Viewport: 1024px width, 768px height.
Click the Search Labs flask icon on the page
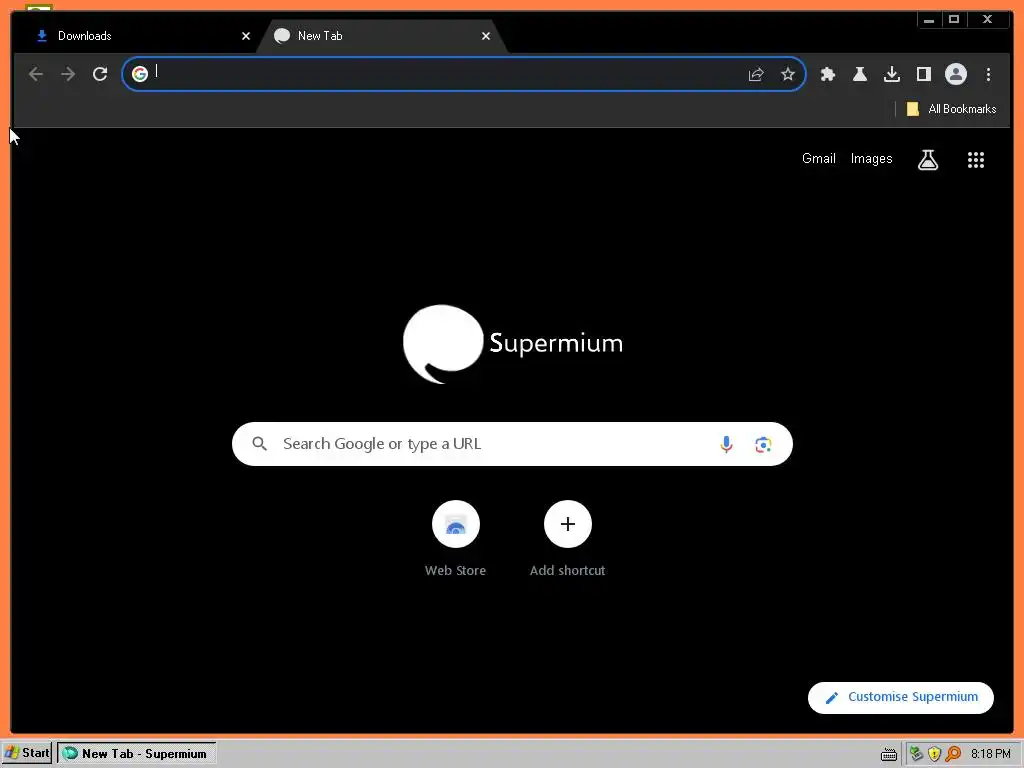[928, 159]
